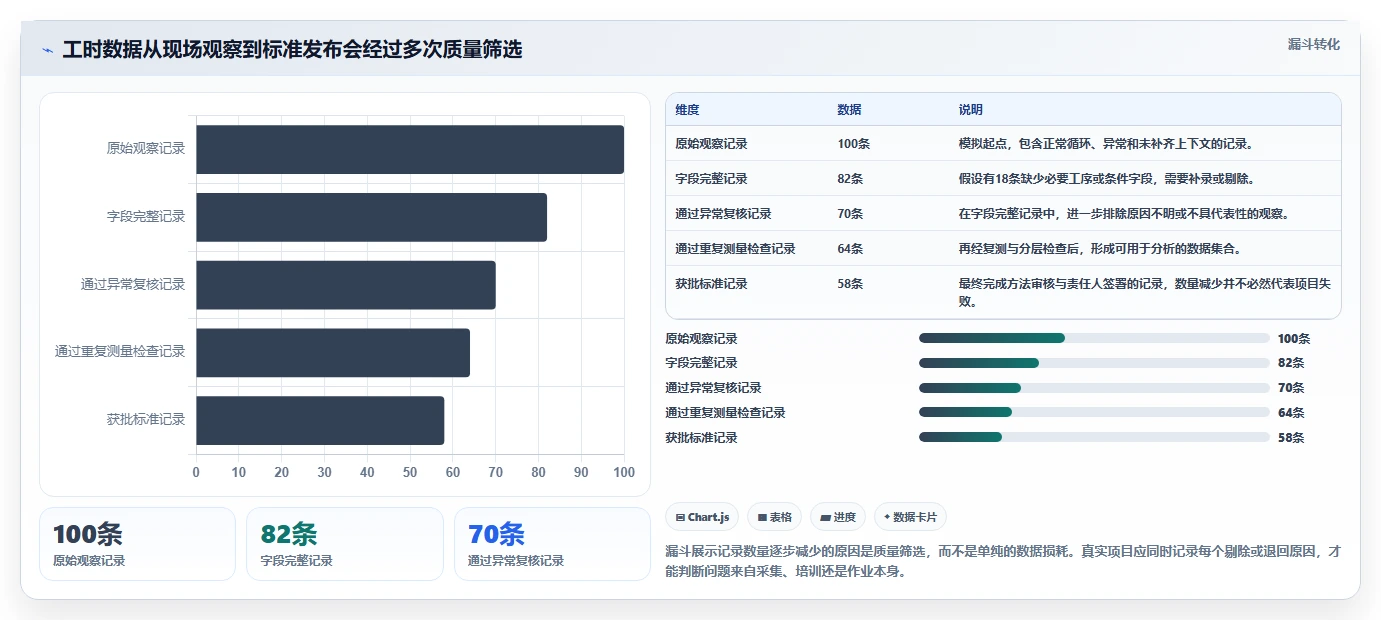Click the 字段完整记录 progress bar

[1094, 363]
